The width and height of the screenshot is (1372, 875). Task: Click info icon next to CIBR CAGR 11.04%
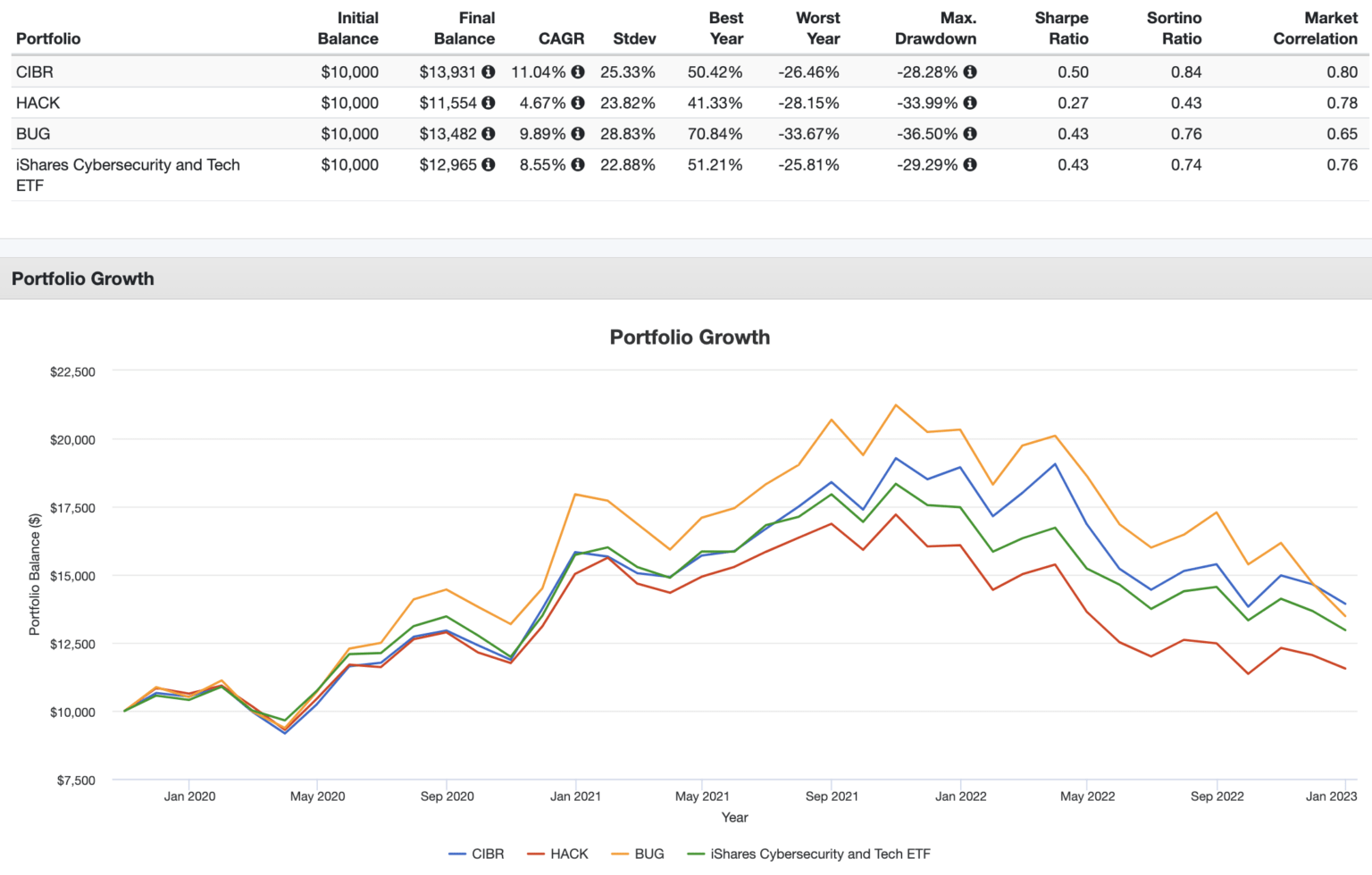point(578,72)
